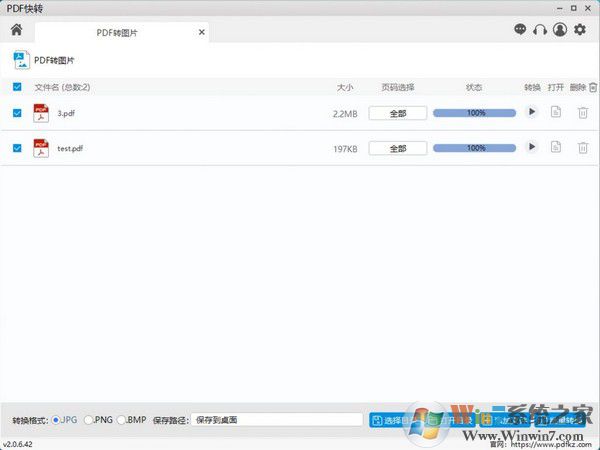Click the 大小 column header
600x450 pixels.
pos(345,88)
